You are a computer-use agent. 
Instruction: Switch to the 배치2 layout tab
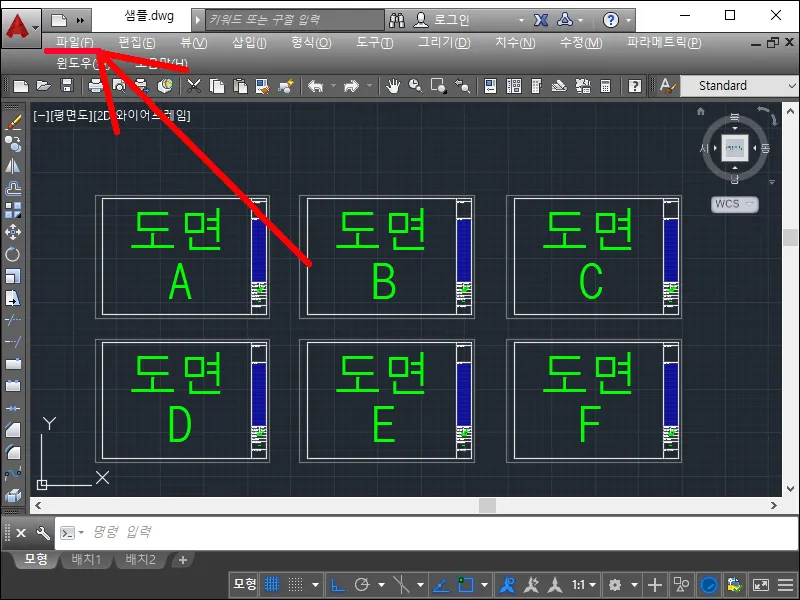point(140,560)
